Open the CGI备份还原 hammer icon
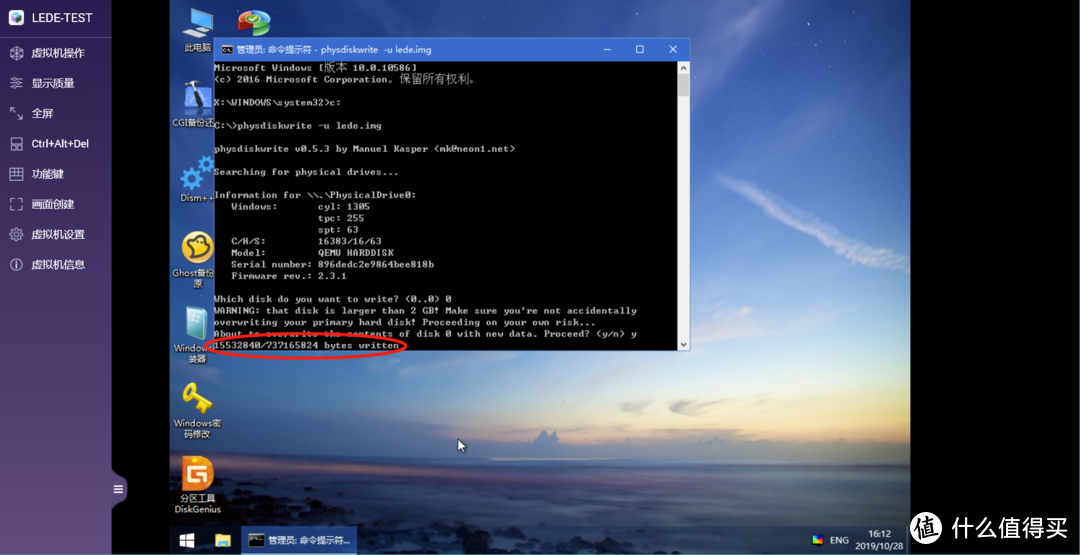The width and height of the screenshot is (1080, 555). [196, 98]
